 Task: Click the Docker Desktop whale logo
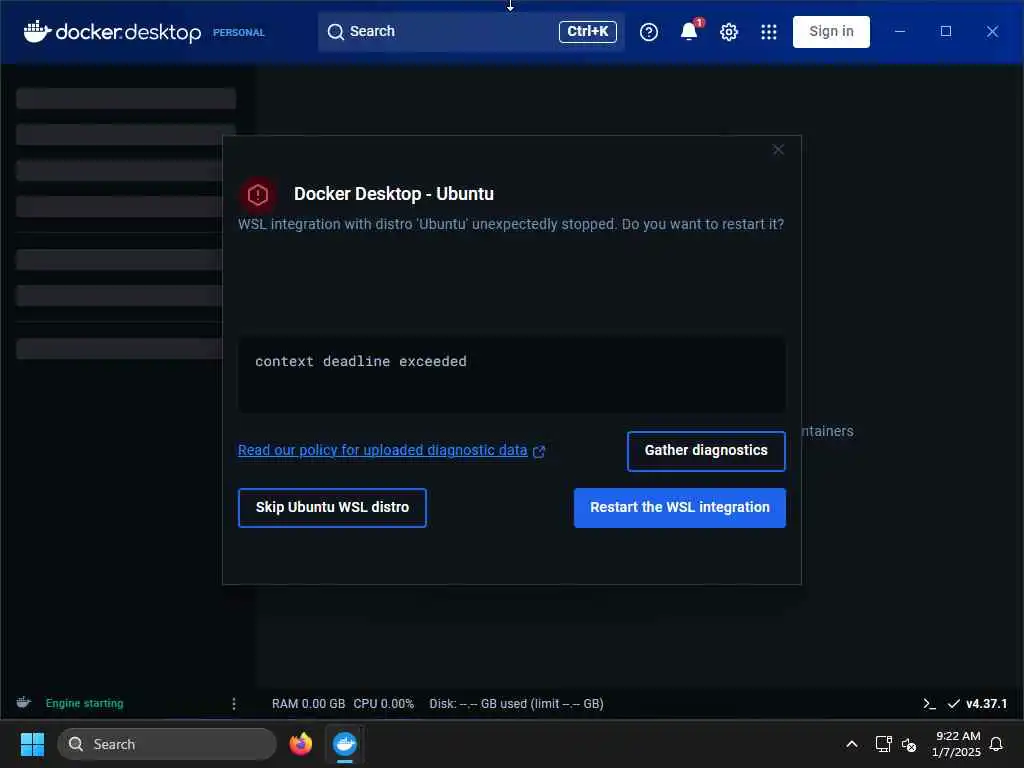coord(37,31)
